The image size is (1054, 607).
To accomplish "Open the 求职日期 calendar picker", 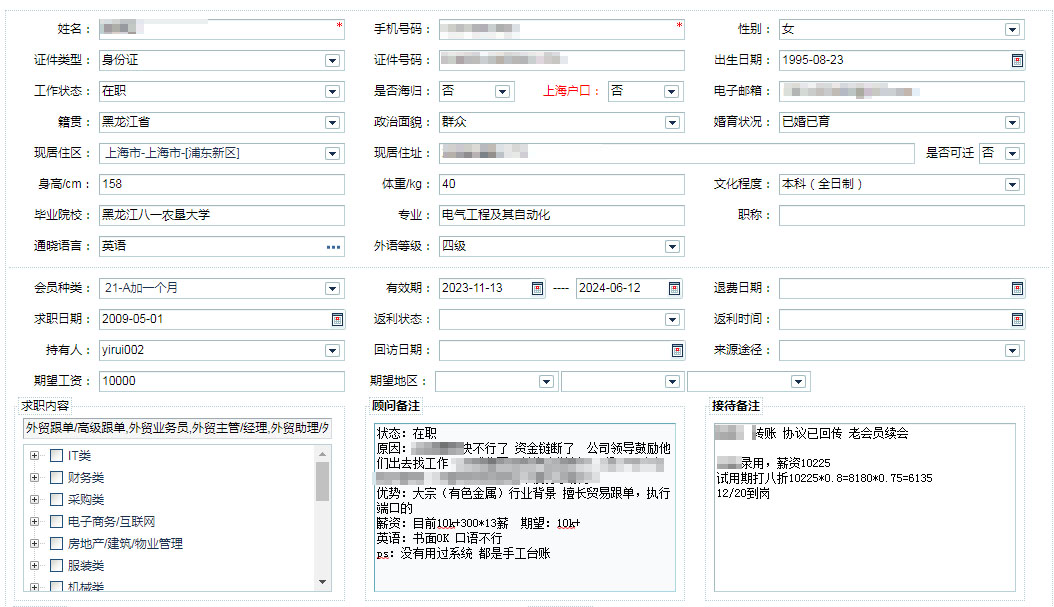I will (337, 319).
